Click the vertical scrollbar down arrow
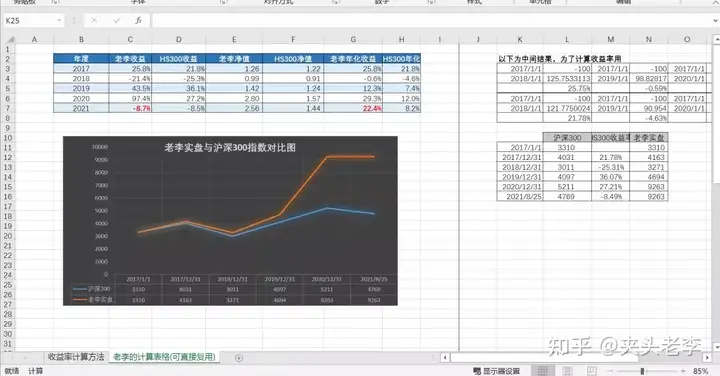Image resolution: width=720 pixels, height=376 pixels. click(716, 347)
